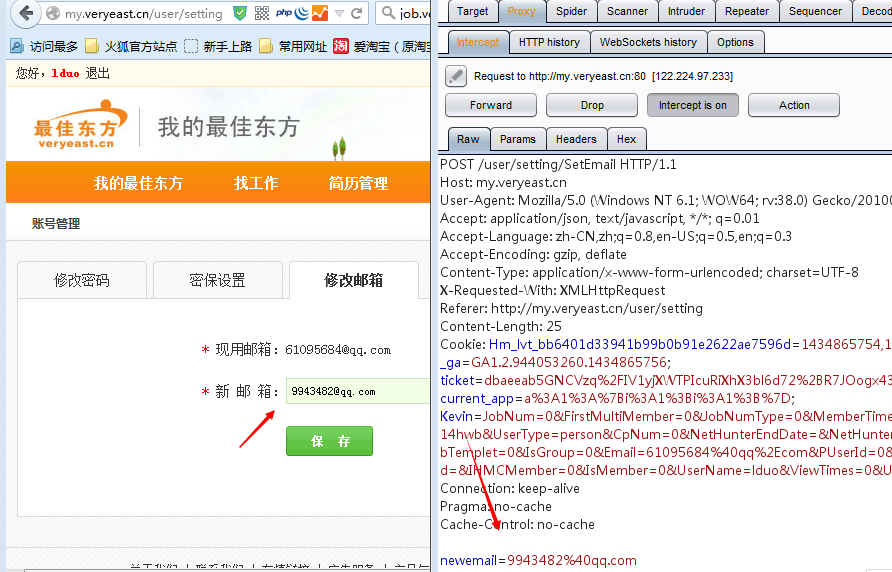Open the WebSockets history sub-tab
The width and height of the screenshot is (892, 572).
click(648, 42)
